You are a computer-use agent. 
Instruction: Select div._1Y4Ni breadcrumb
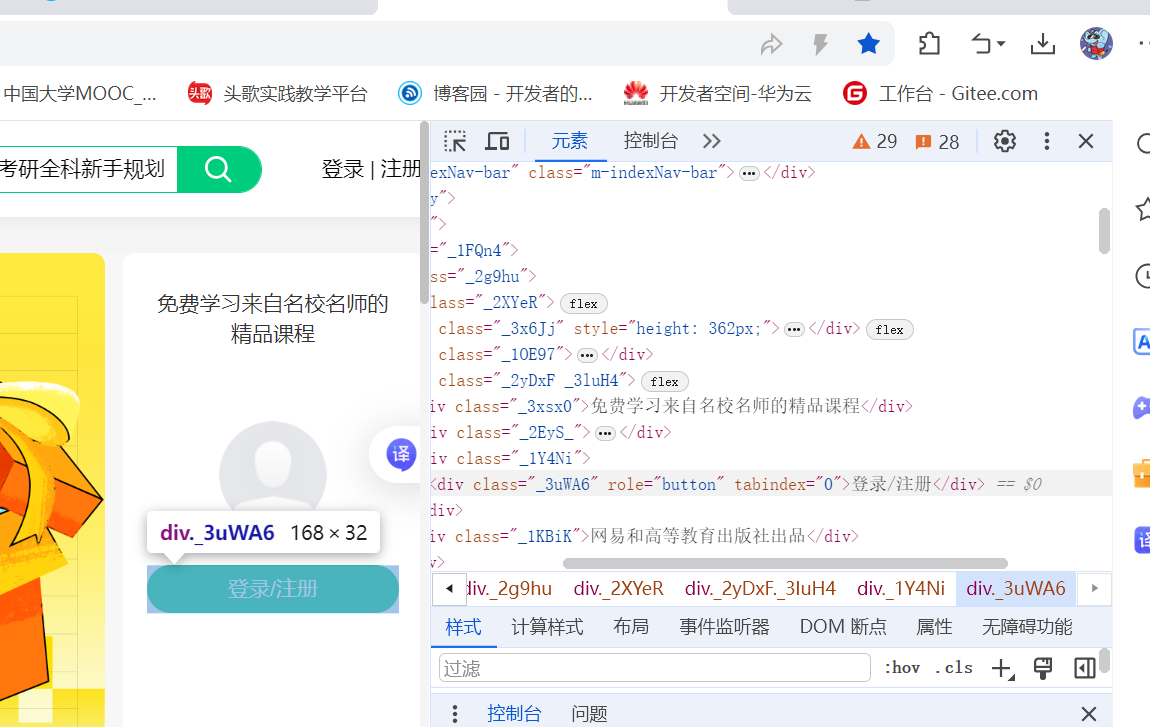click(x=901, y=588)
